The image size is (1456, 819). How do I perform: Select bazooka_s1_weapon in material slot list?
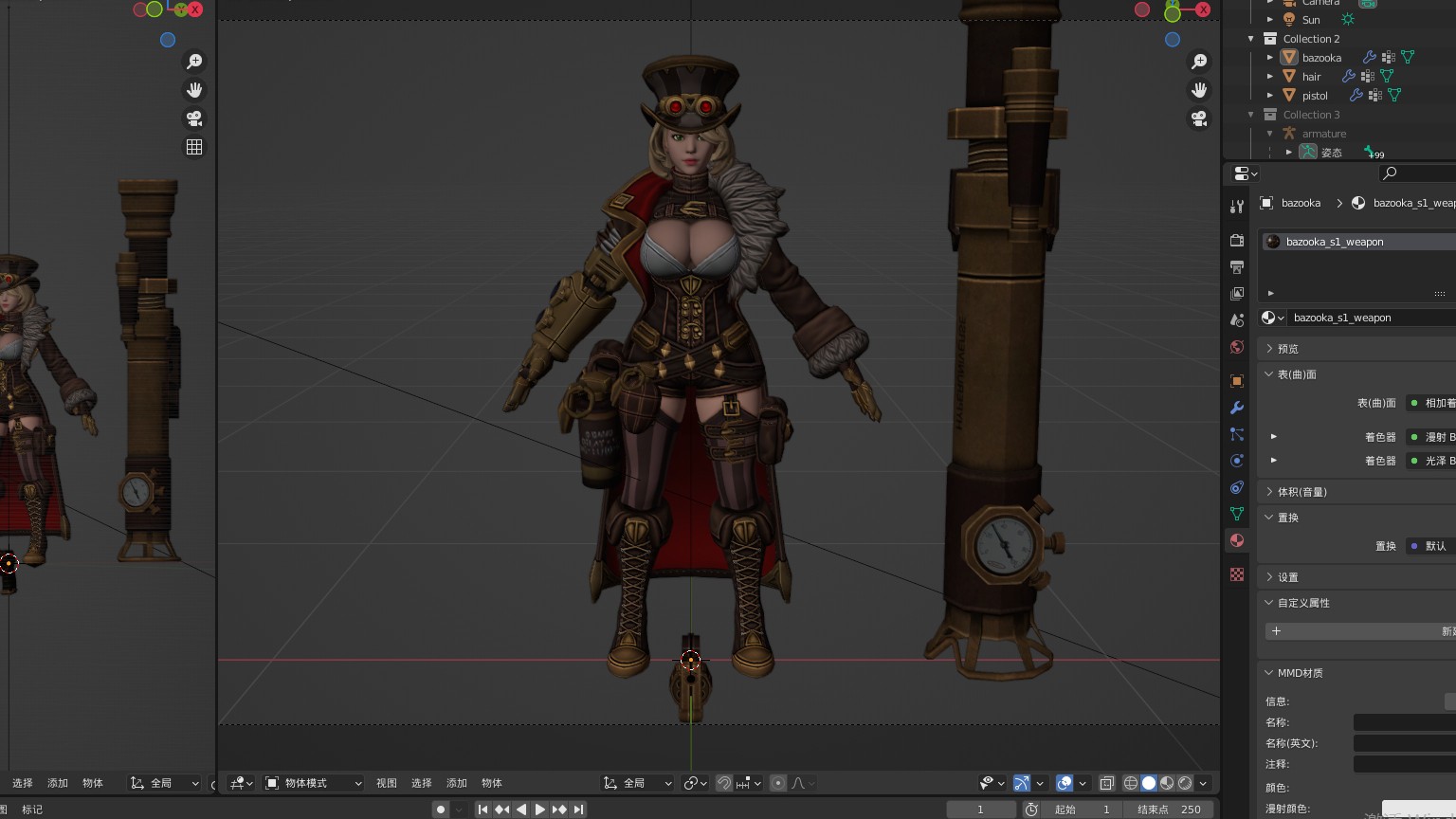tap(1335, 242)
